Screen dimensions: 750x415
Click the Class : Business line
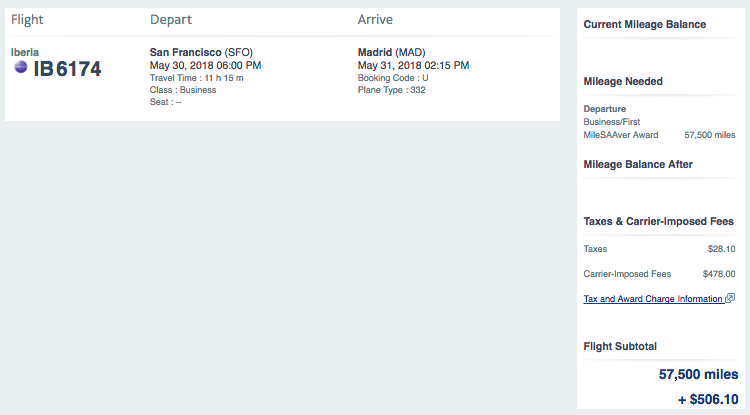(x=183, y=90)
